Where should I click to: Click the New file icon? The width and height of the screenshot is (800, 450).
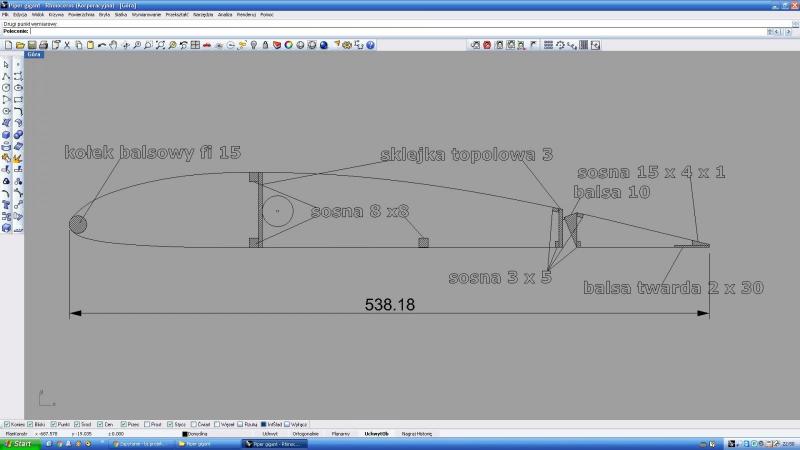click(8, 45)
